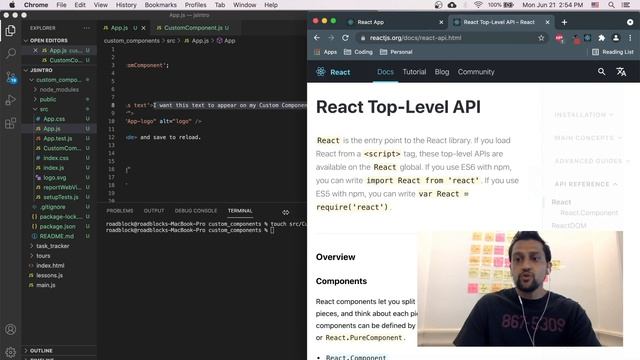Open the History menu in menu bar
The width and height of the screenshot is (640, 360).
(x=126, y=5)
